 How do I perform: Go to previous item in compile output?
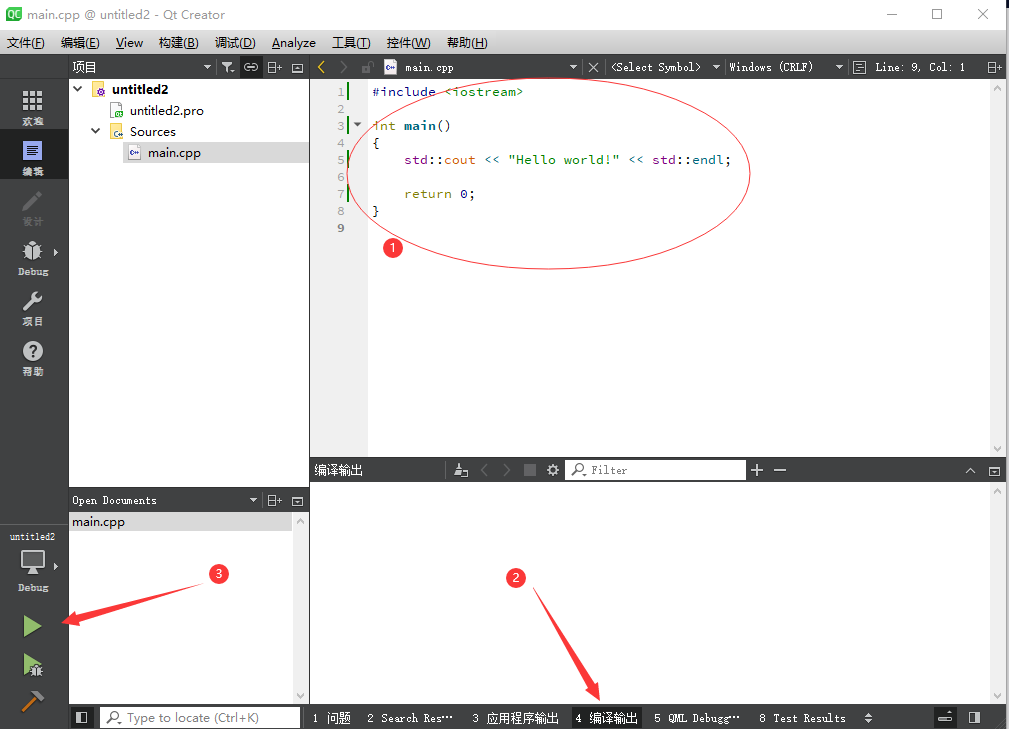click(485, 470)
